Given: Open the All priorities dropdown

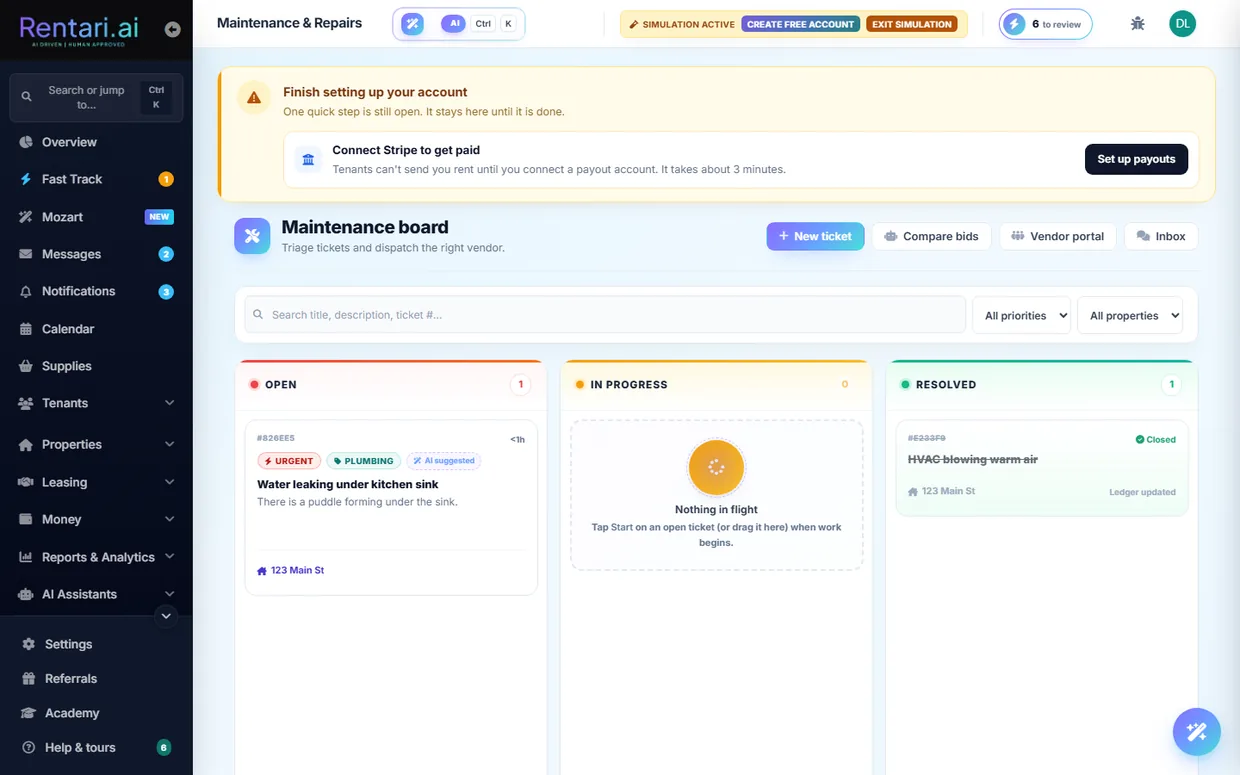Looking at the screenshot, I should (1021, 315).
